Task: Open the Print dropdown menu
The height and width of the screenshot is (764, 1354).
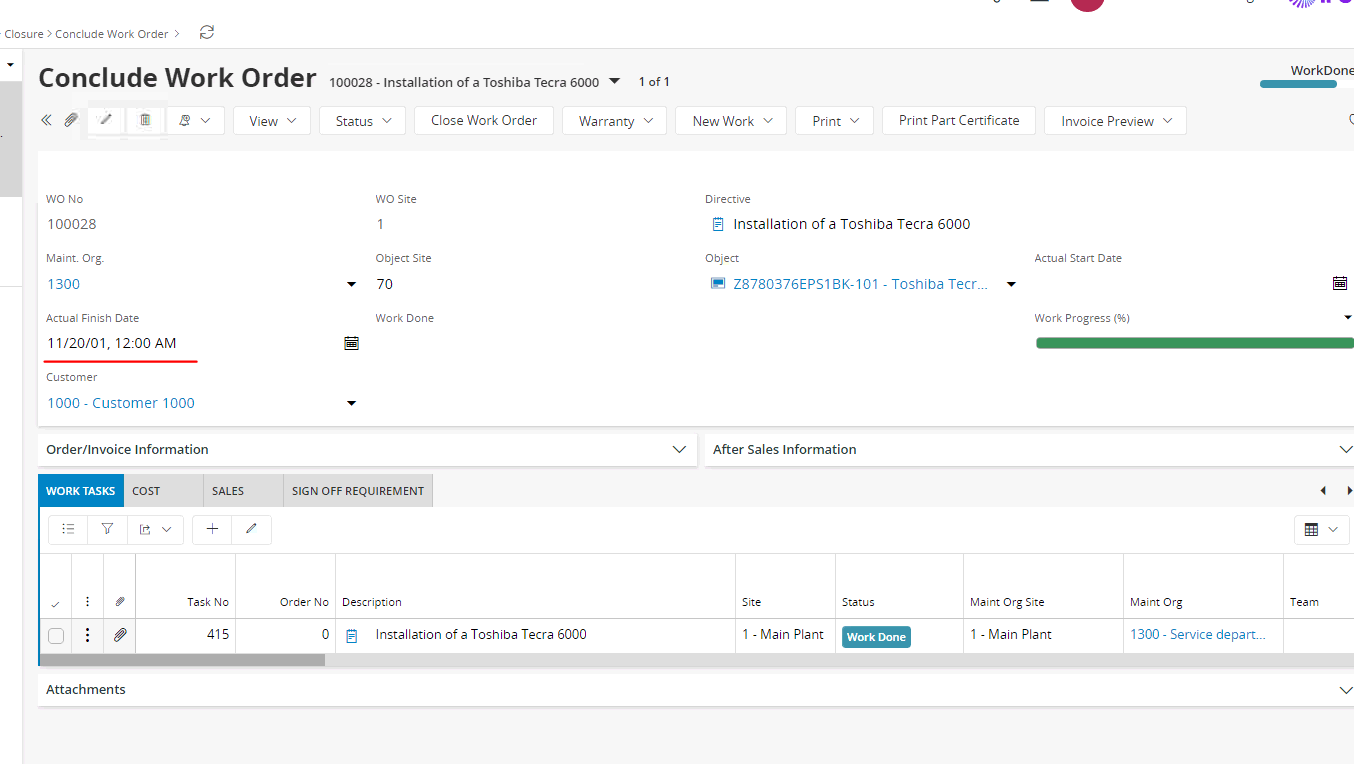Action: pyautogui.click(x=835, y=121)
